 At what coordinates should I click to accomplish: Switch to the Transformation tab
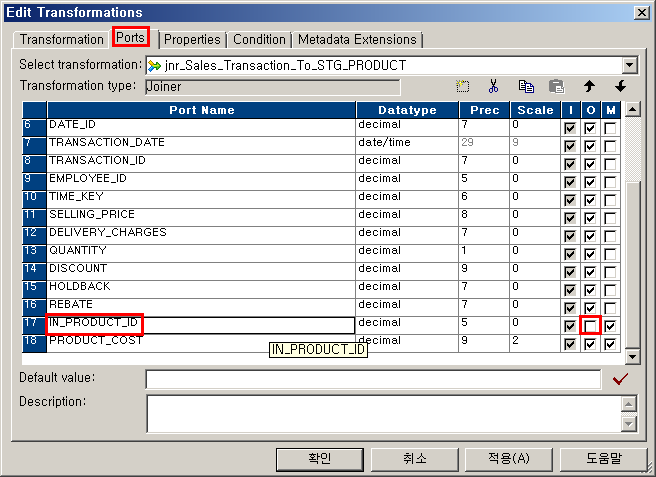point(62,39)
